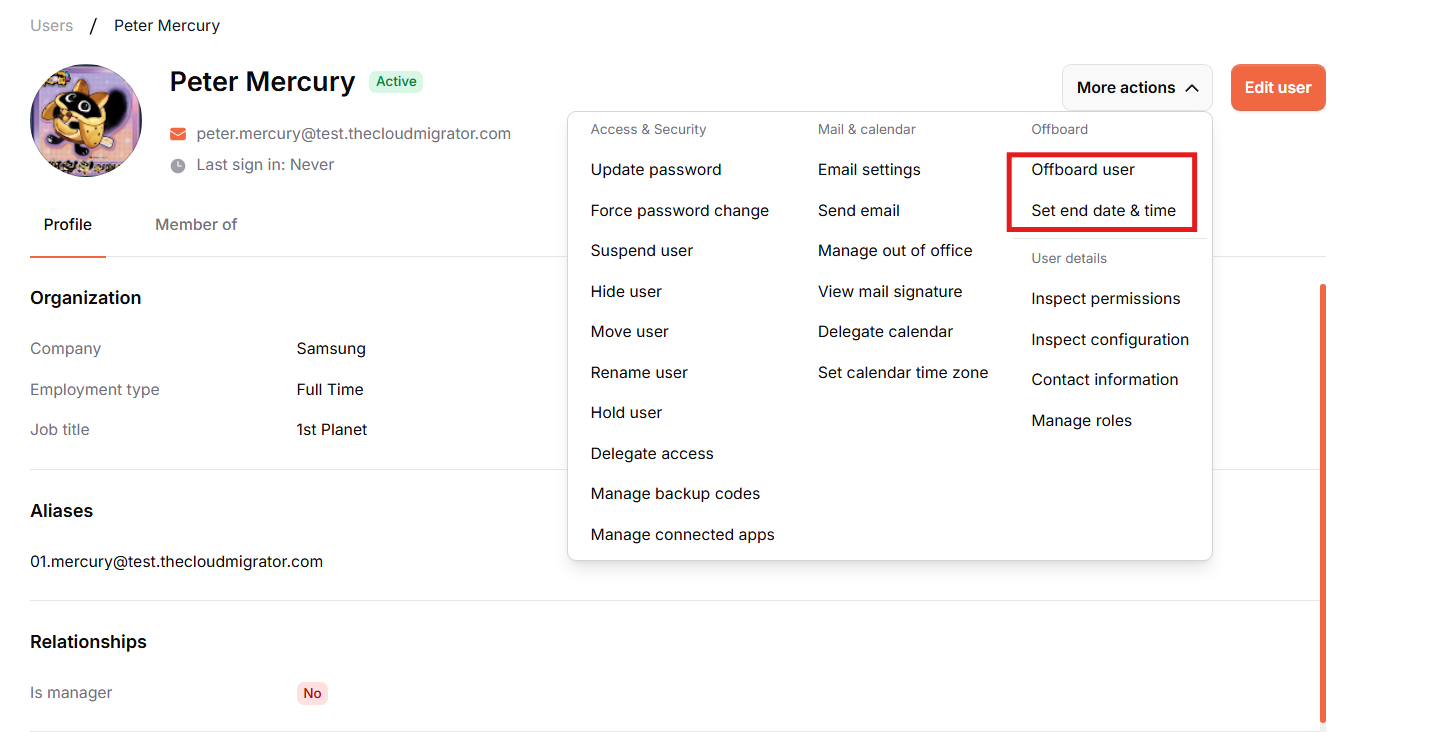This screenshot has height=732, width=1445.
Task: Click Suspend user menu entry
Action: click(642, 251)
